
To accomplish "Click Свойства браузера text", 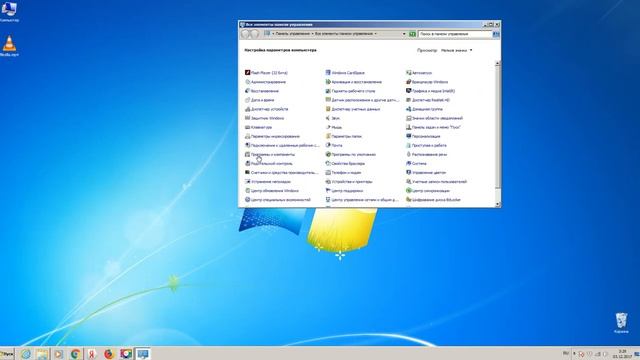I will pyautogui.click(x=348, y=163).
